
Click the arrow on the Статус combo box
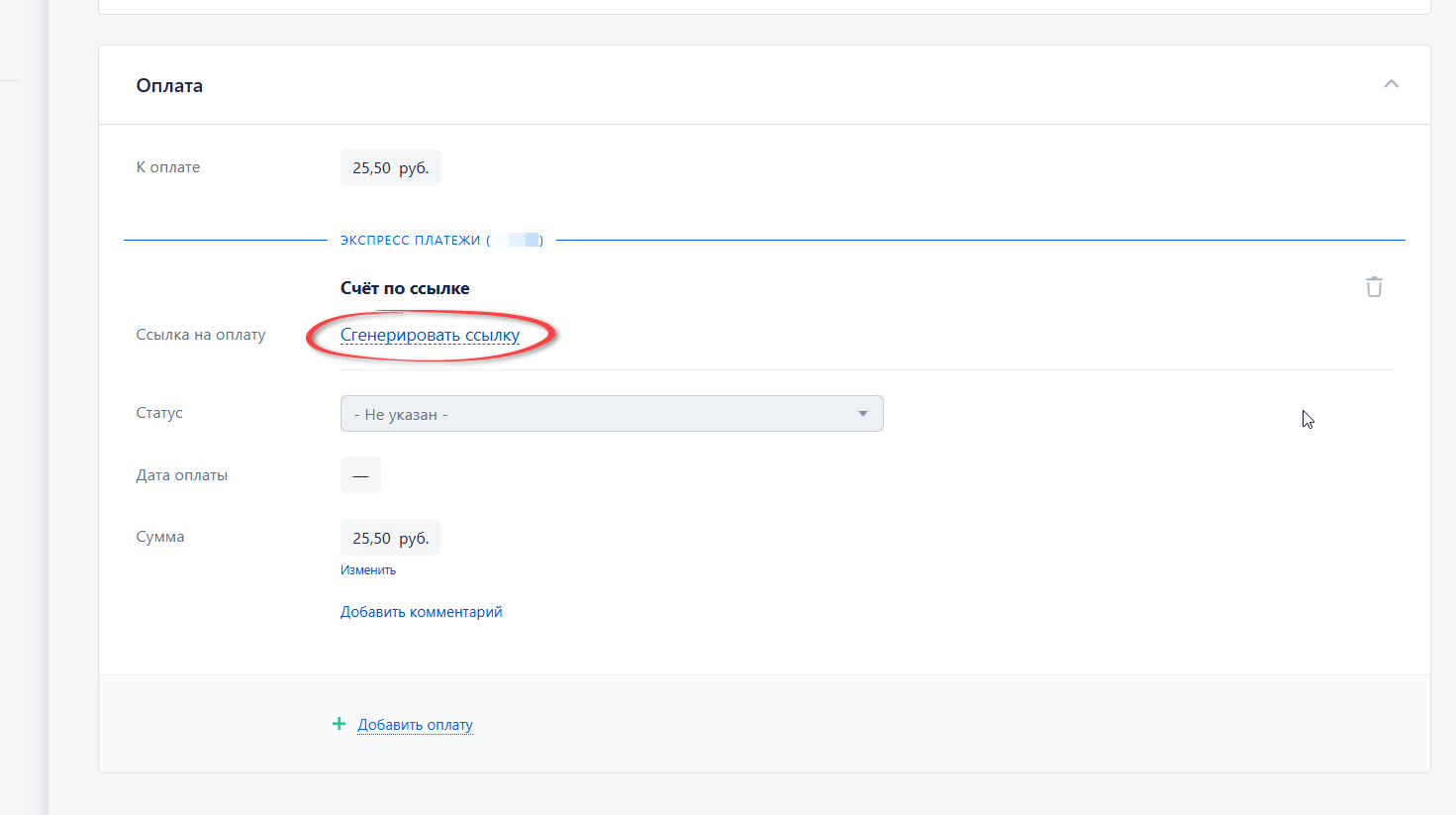point(863,414)
